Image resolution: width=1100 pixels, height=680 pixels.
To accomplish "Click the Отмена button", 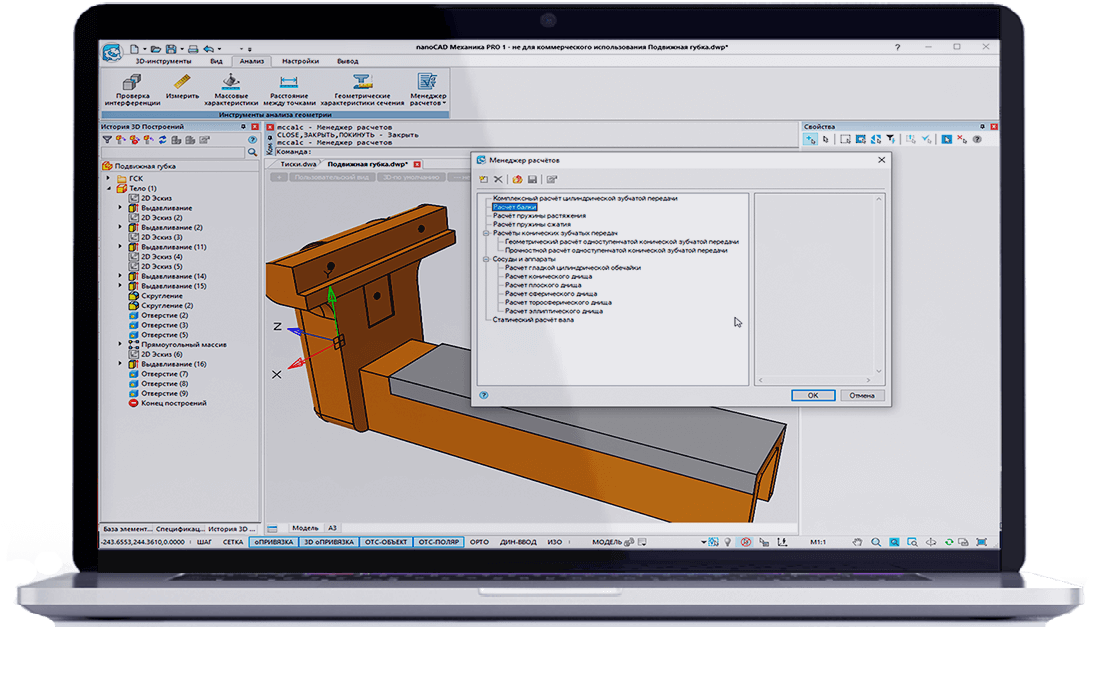I will (861, 395).
